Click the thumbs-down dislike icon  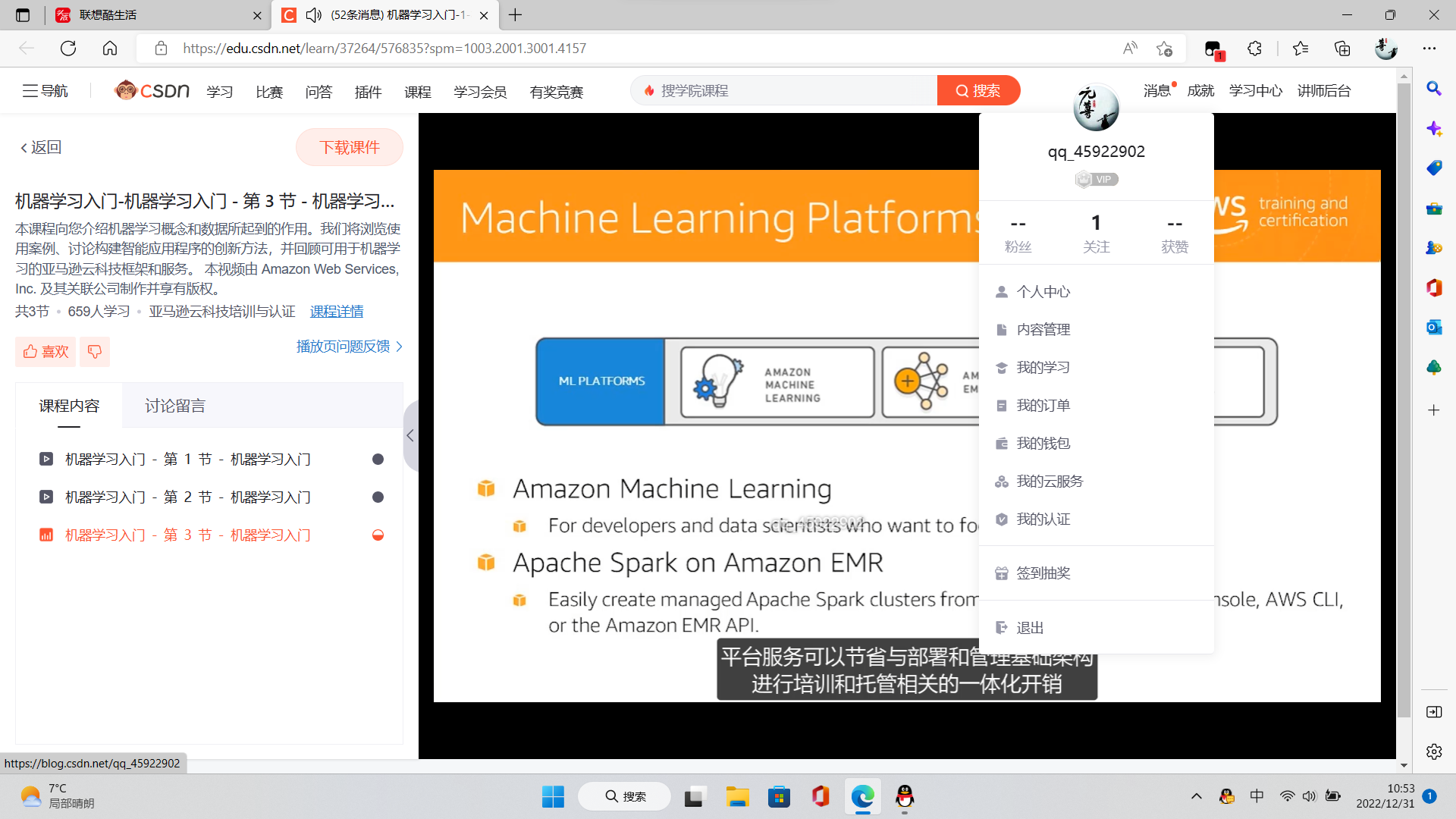coord(95,352)
